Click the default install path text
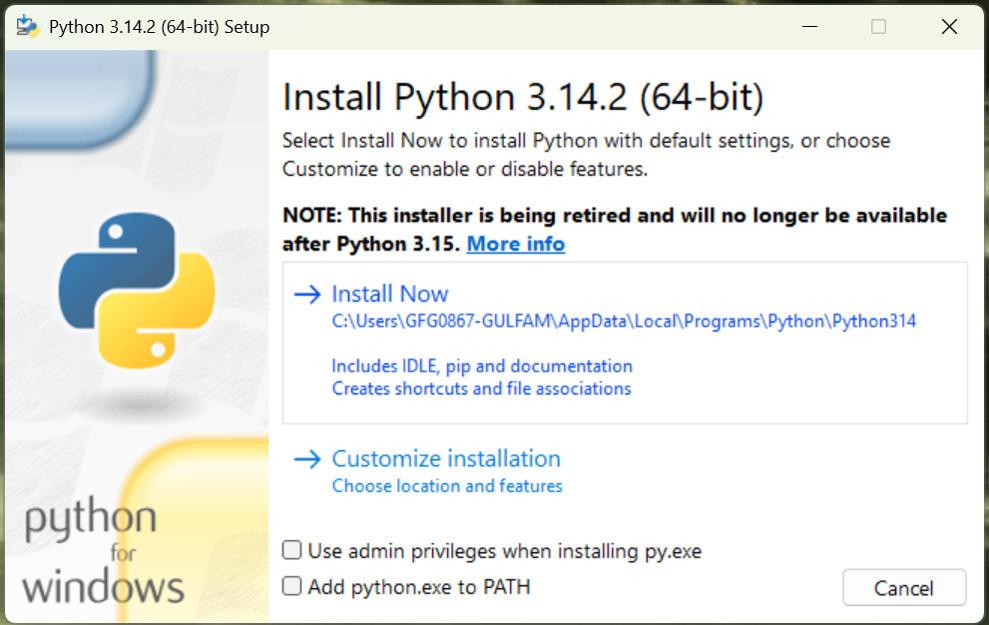The width and height of the screenshot is (989, 625). (623, 321)
